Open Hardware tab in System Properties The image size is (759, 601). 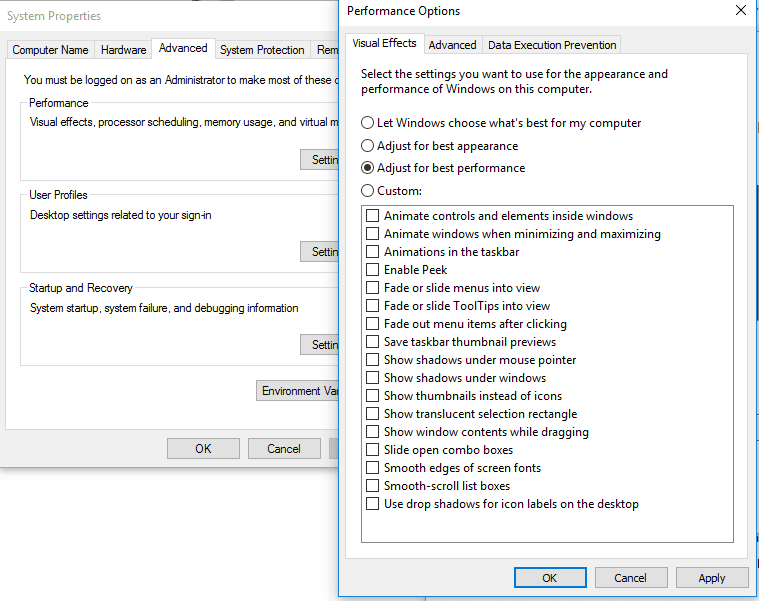pyautogui.click(x=123, y=50)
